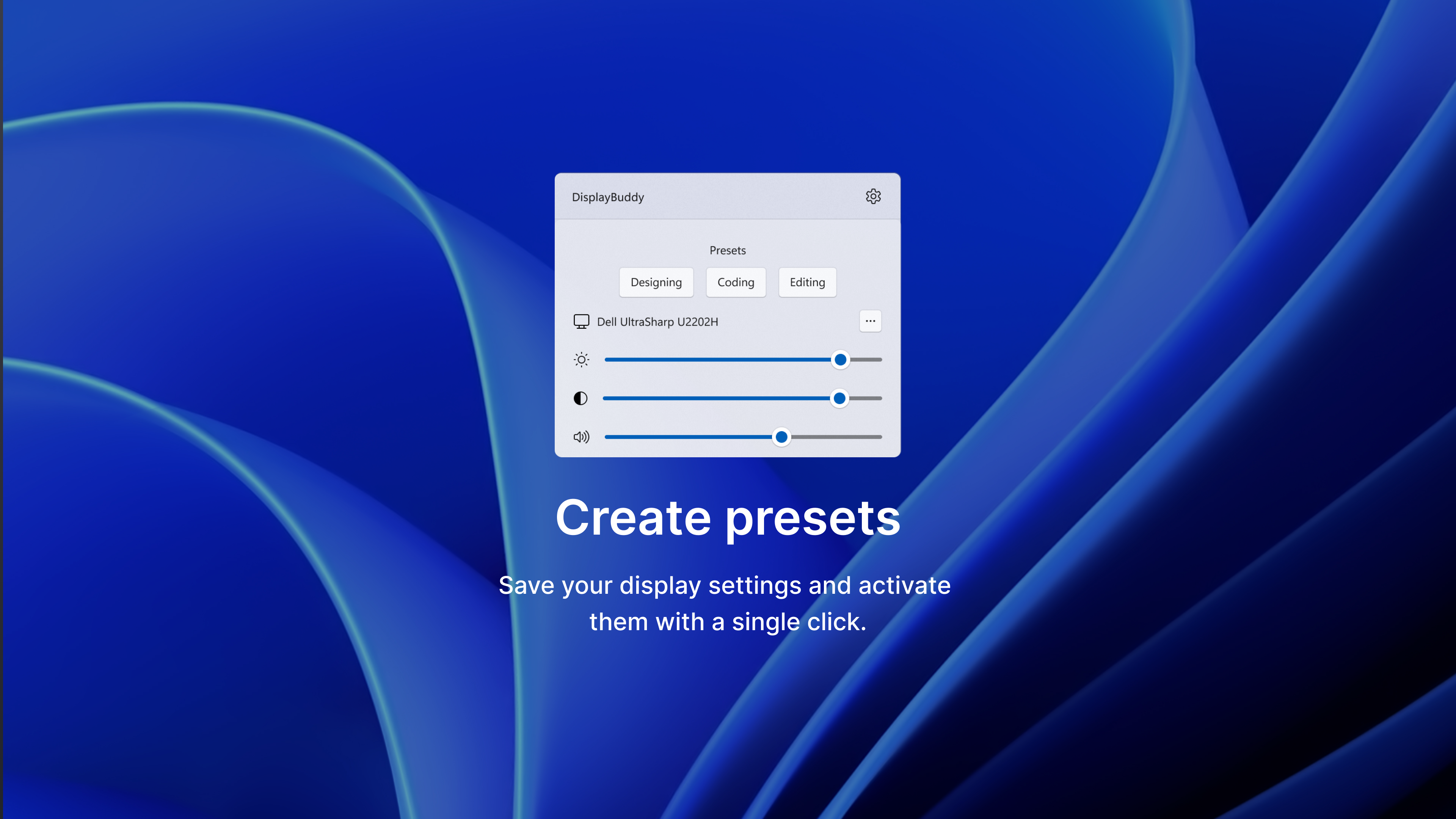Activate the Coding preset

[x=736, y=282]
